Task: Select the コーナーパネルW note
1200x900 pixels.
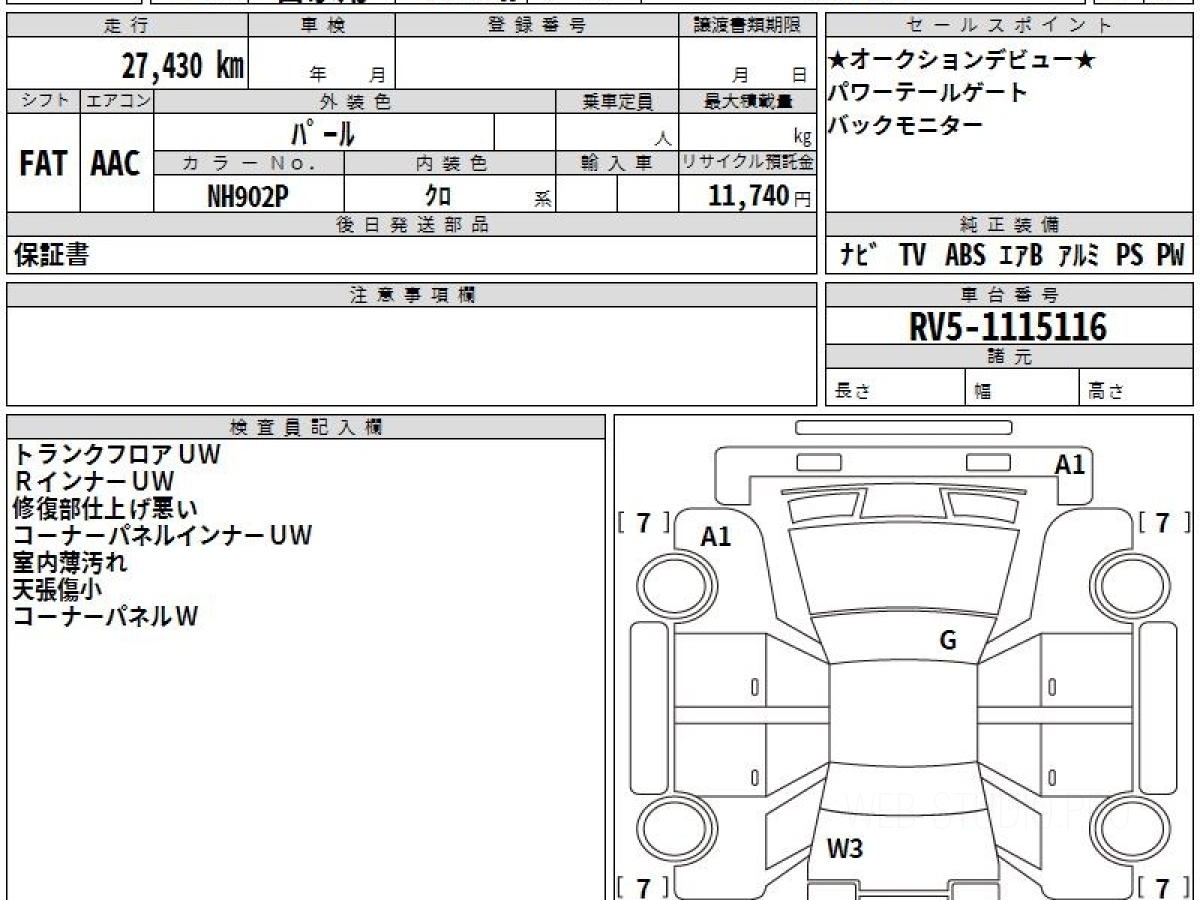Action: [105, 616]
